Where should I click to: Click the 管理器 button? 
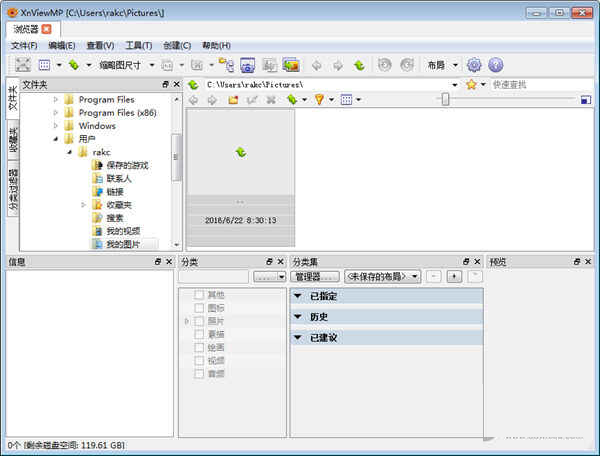pyautogui.click(x=314, y=276)
